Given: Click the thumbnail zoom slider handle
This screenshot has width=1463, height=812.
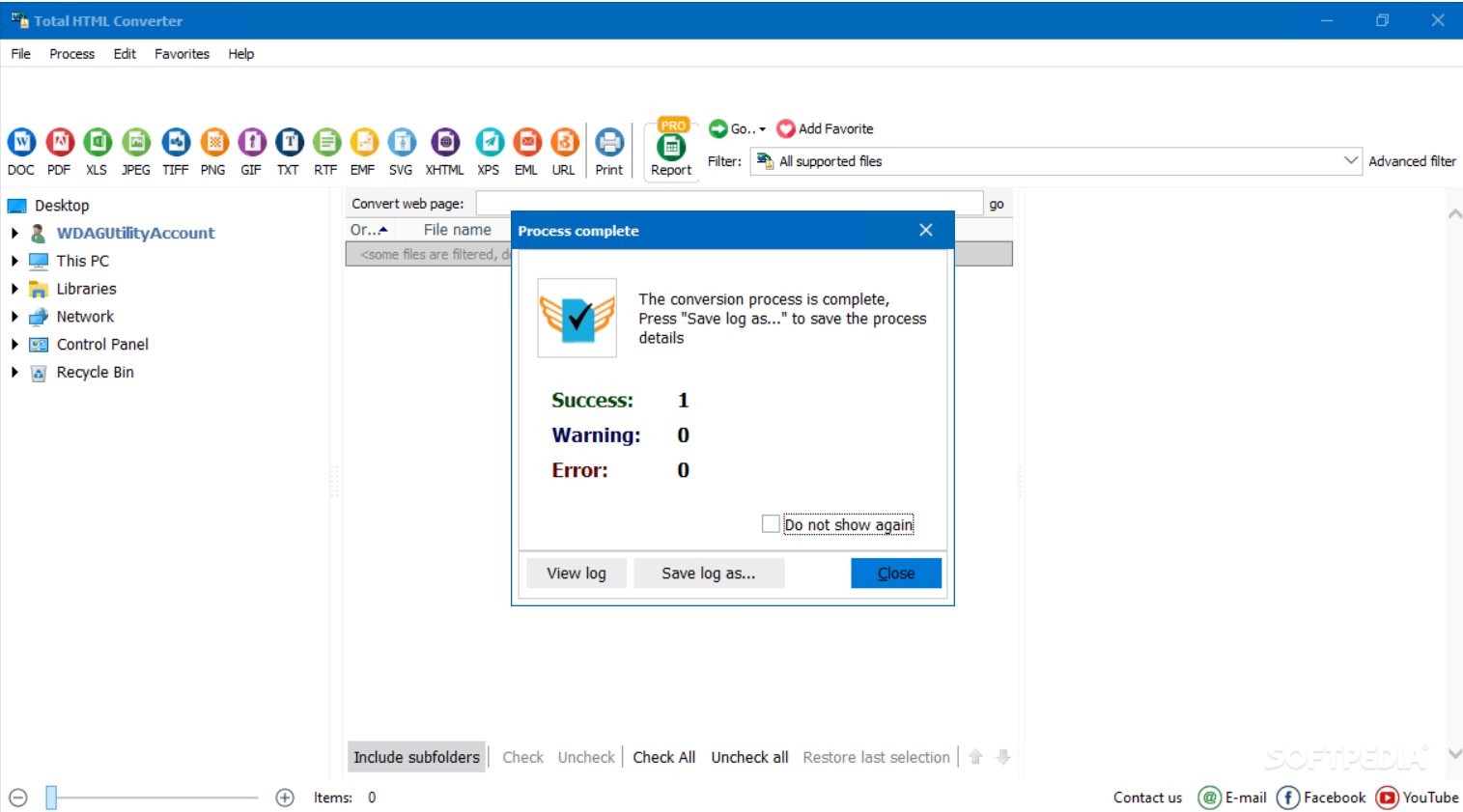Looking at the screenshot, I should click(x=52, y=798).
